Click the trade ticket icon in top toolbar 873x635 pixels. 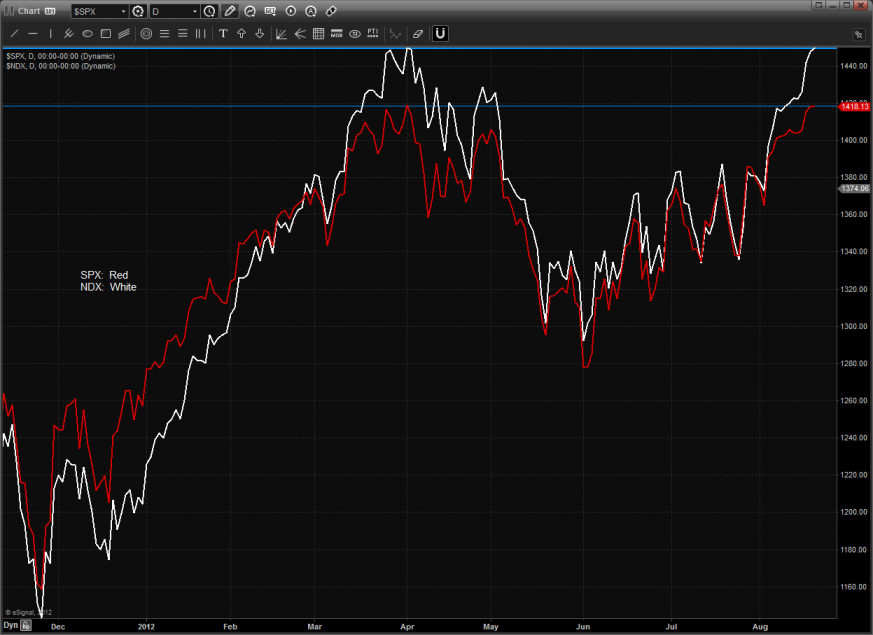click(x=331, y=11)
